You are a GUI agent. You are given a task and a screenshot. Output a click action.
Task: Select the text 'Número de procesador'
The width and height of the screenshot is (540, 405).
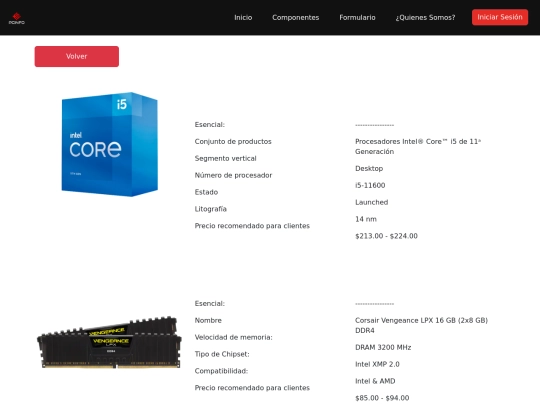pos(233,175)
